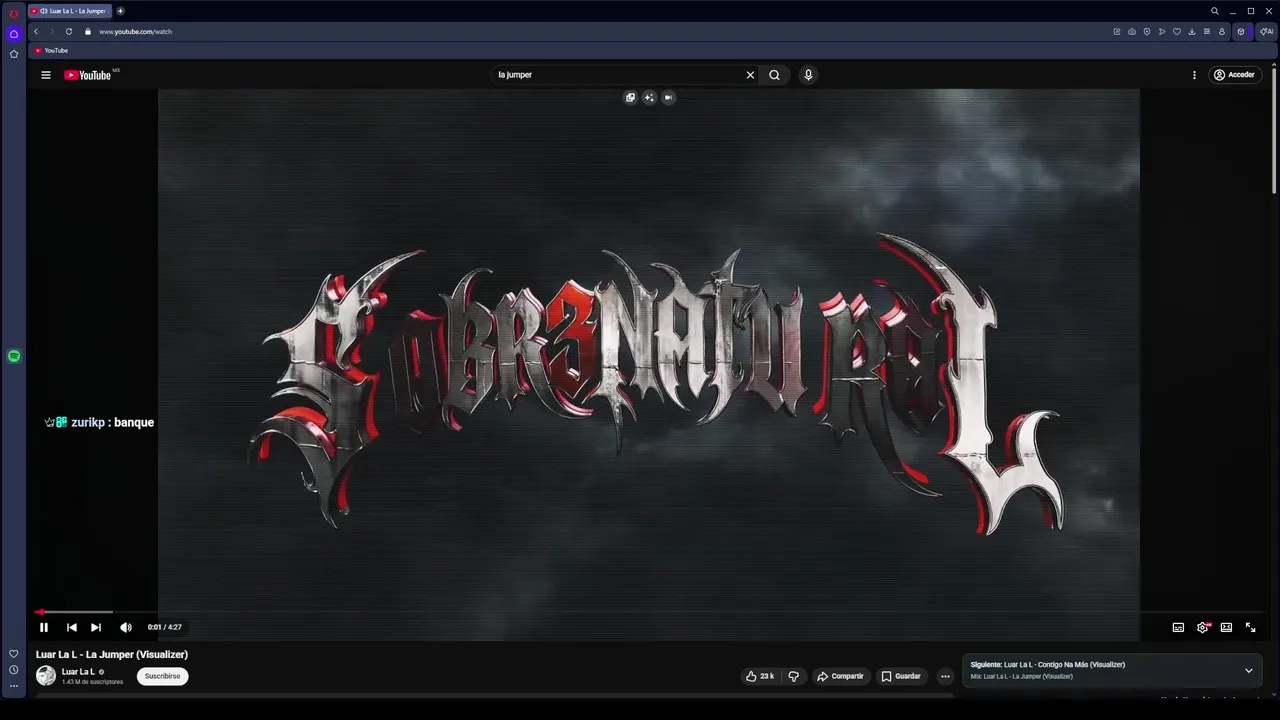Image resolution: width=1280 pixels, height=720 pixels.
Task: Dislike the video with thumbs-down
Action: (x=794, y=676)
